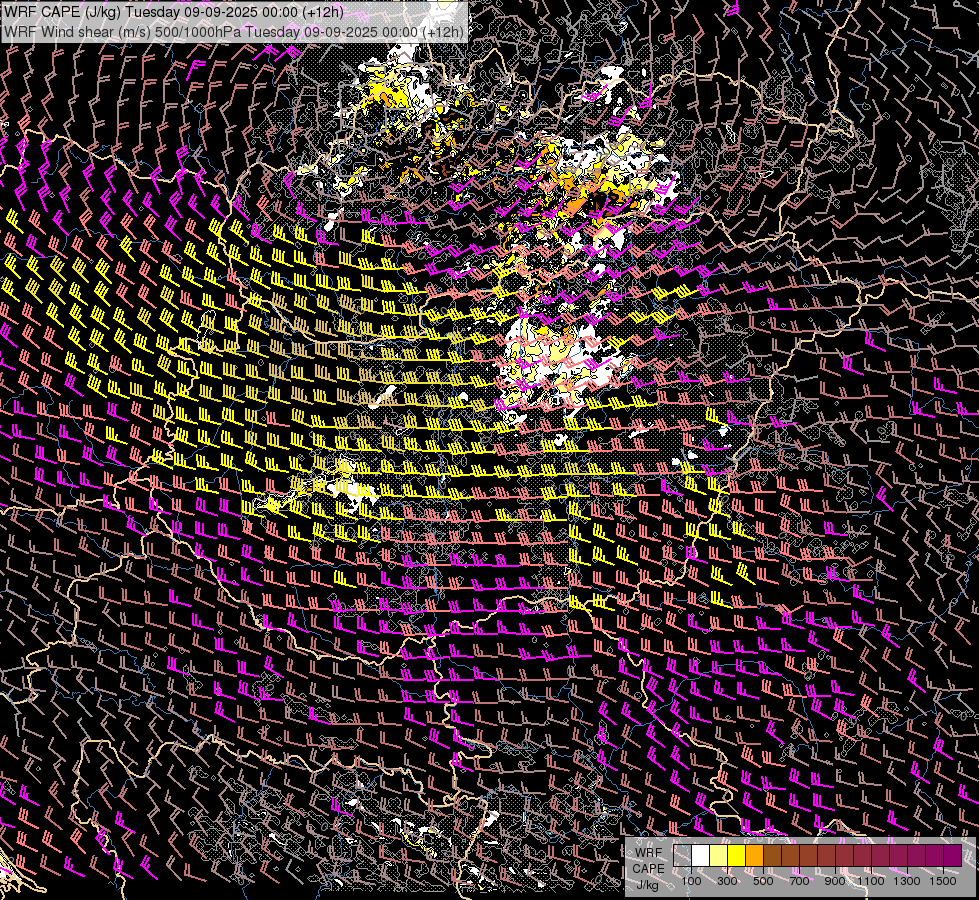The height and width of the screenshot is (900, 979).
Task: Click the legend value 1100
Action: coord(870,881)
